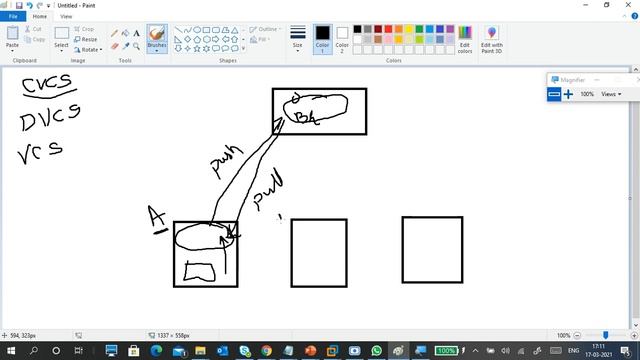This screenshot has width=640, height=360.
Task: Click the Undo arrow in title bar
Action: tap(29, 5)
